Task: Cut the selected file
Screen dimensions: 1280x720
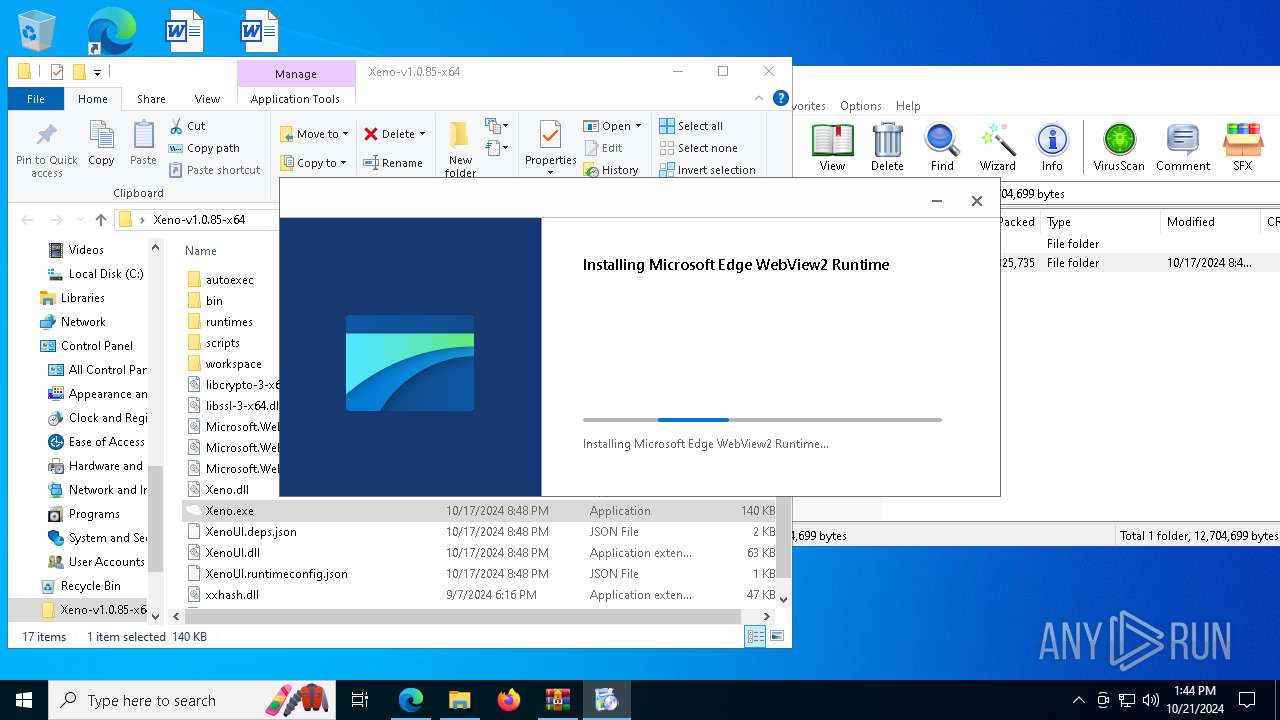Action: coord(187,126)
